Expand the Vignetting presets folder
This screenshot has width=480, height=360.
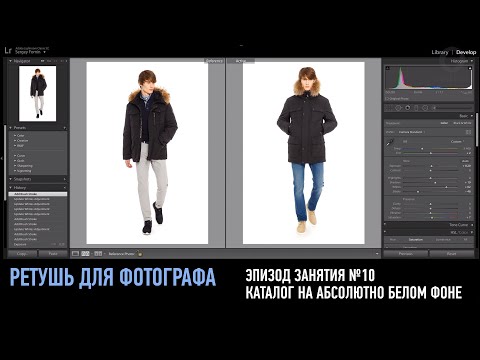point(15,170)
